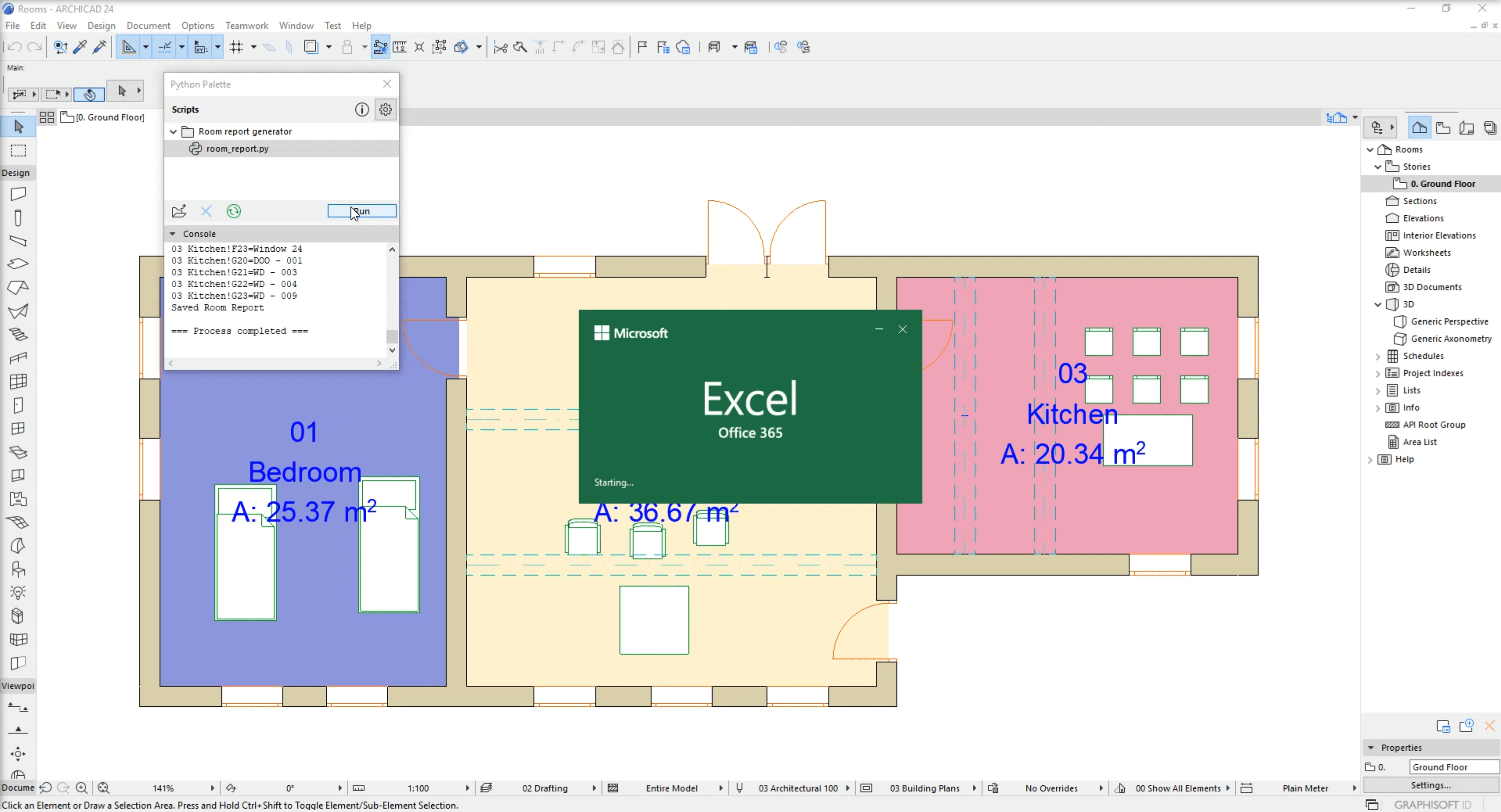
Task: Click the Python Palette info icon
Action: [x=361, y=110]
